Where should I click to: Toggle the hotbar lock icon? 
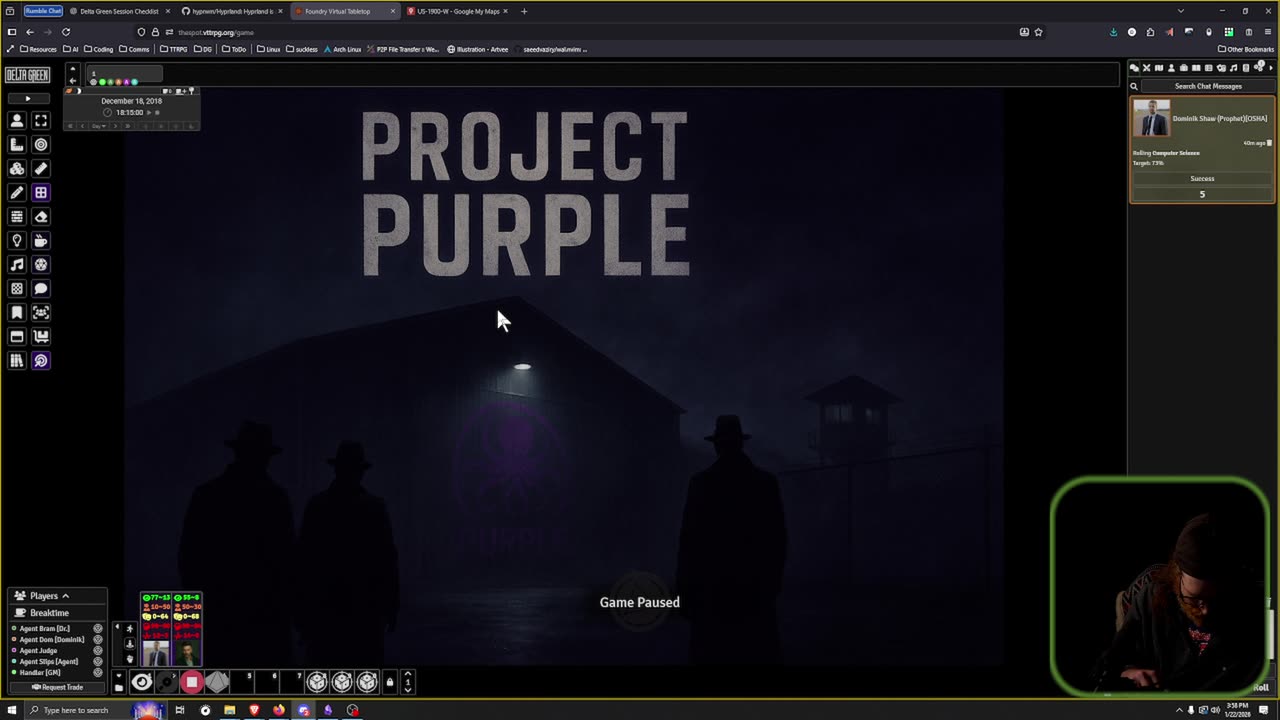(x=390, y=682)
